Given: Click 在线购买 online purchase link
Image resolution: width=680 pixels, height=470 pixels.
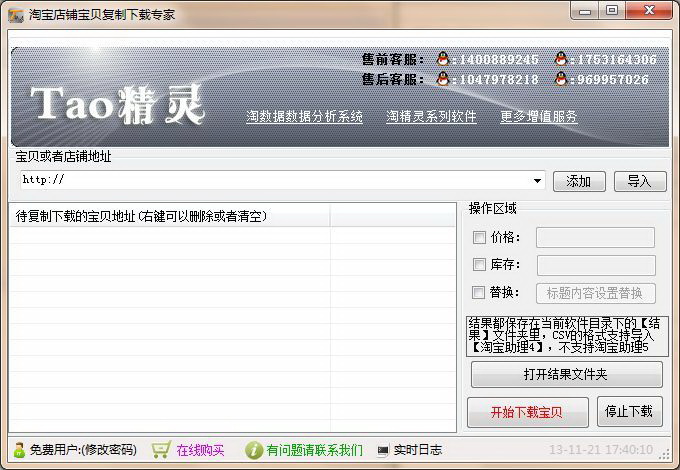Looking at the screenshot, I should click(200, 450).
